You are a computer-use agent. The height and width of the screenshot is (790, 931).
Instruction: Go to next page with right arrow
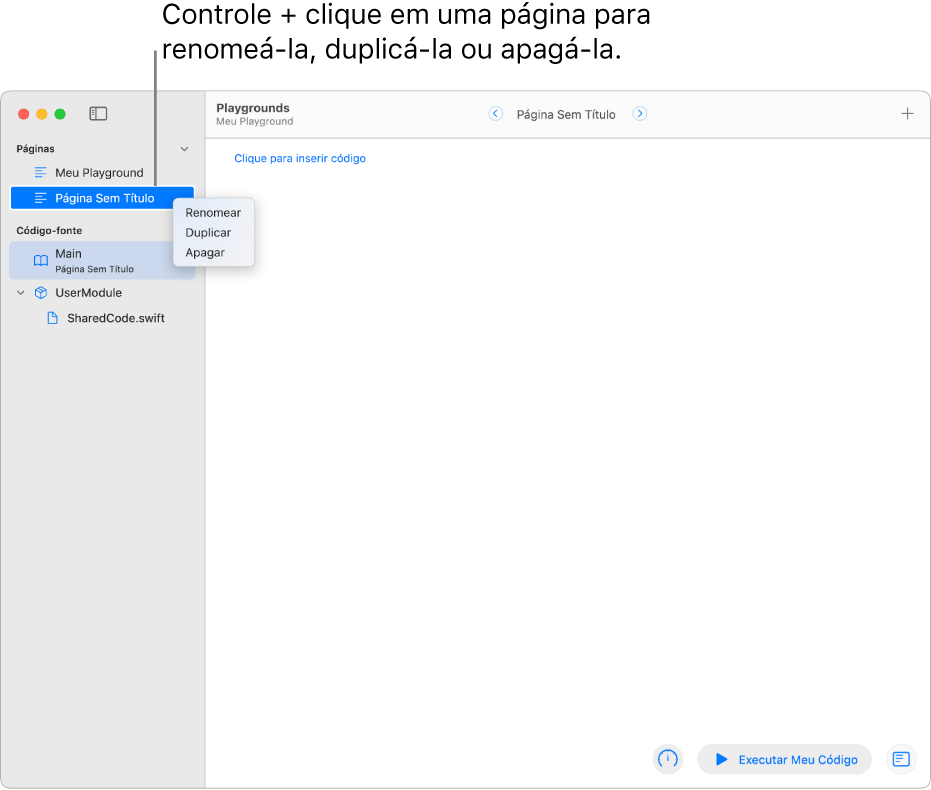[x=639, y=113]
